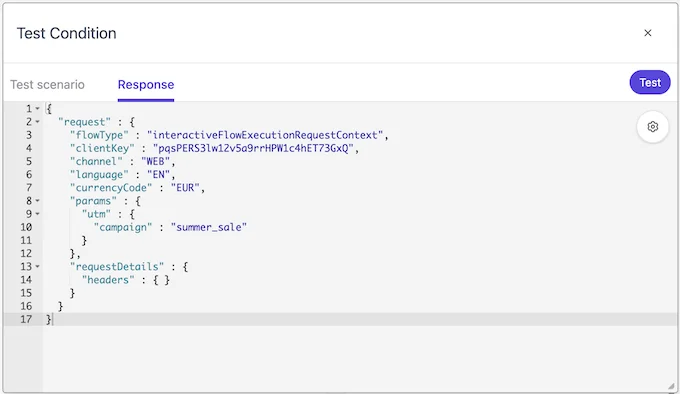
Task: Fold the "utm" object on line 9
Action: click(38, 214)
